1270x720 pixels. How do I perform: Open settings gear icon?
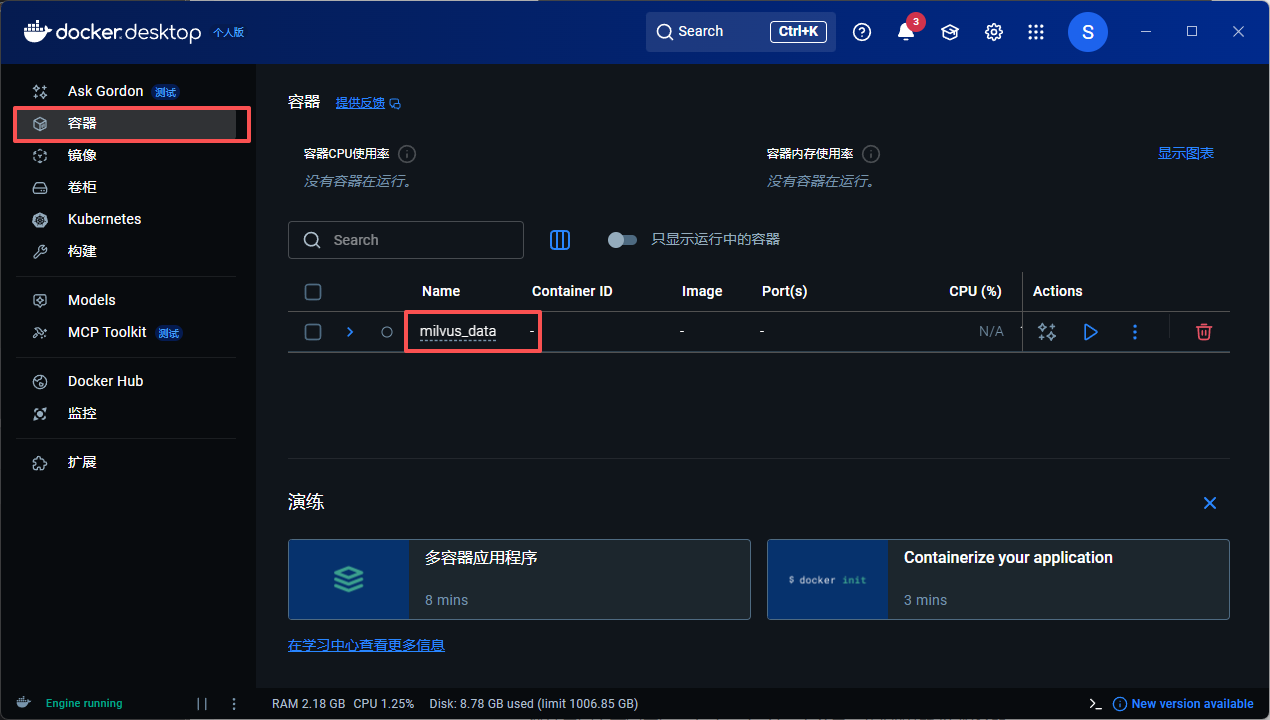pos(994,32)
